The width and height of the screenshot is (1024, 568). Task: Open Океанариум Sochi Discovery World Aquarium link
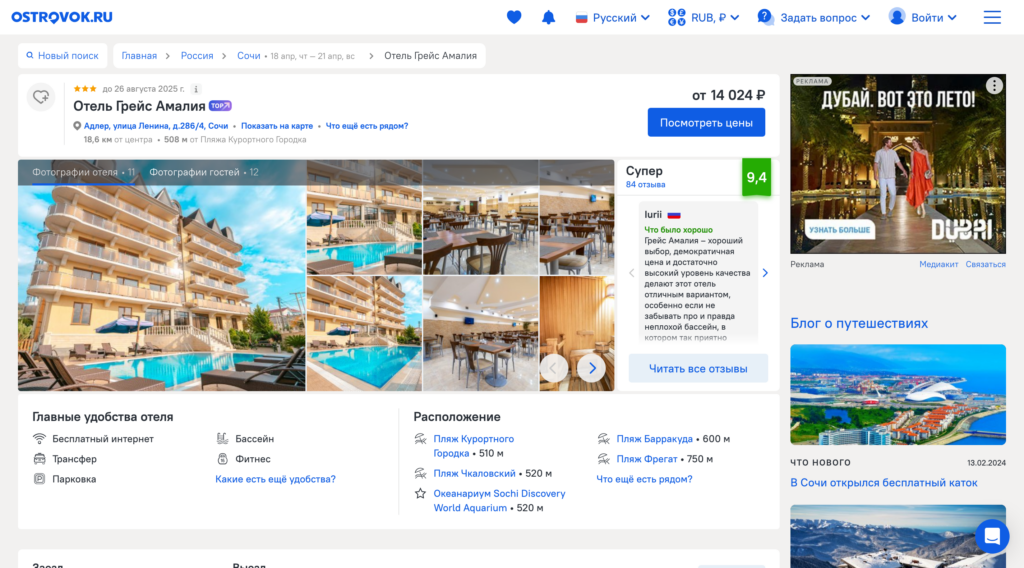click(500, 501)
